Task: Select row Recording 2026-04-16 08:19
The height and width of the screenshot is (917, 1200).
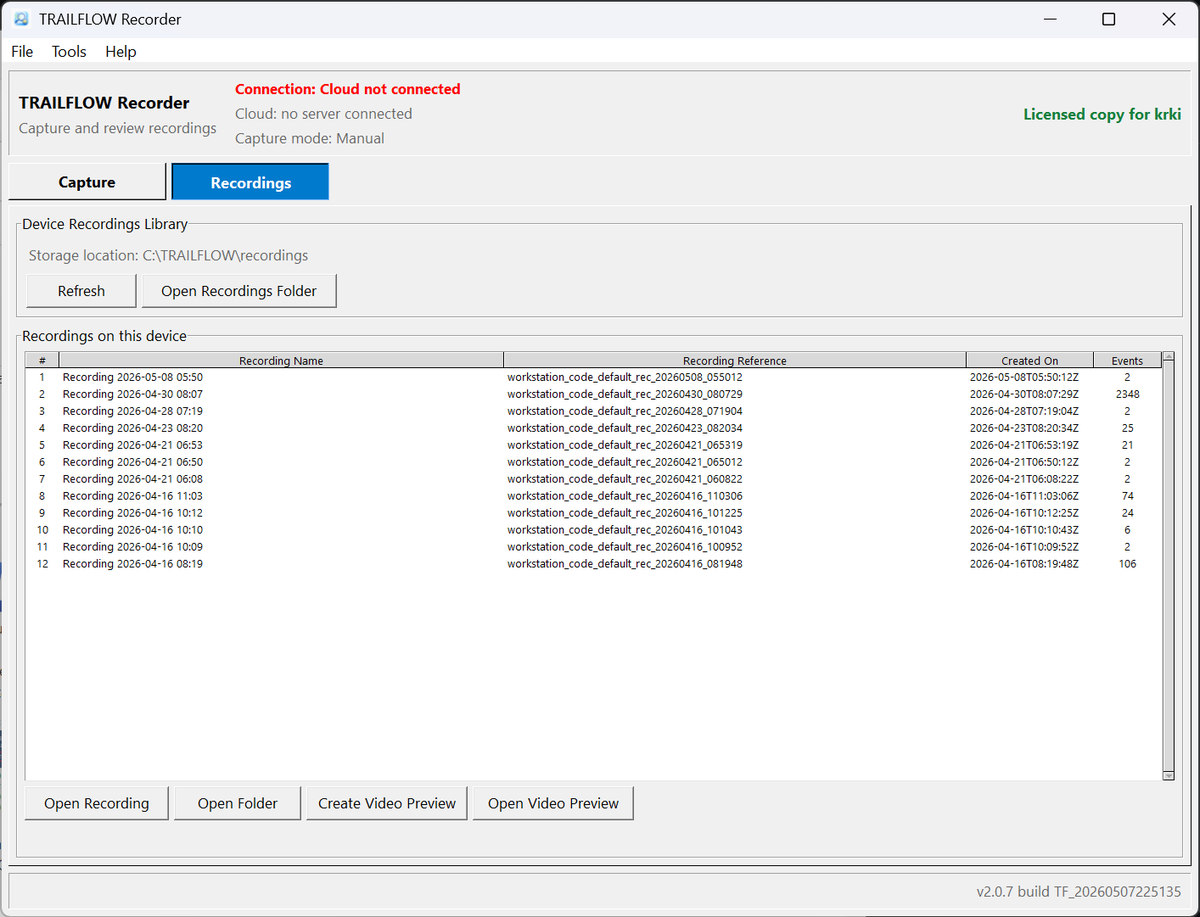Action: (x=594, y=564)
